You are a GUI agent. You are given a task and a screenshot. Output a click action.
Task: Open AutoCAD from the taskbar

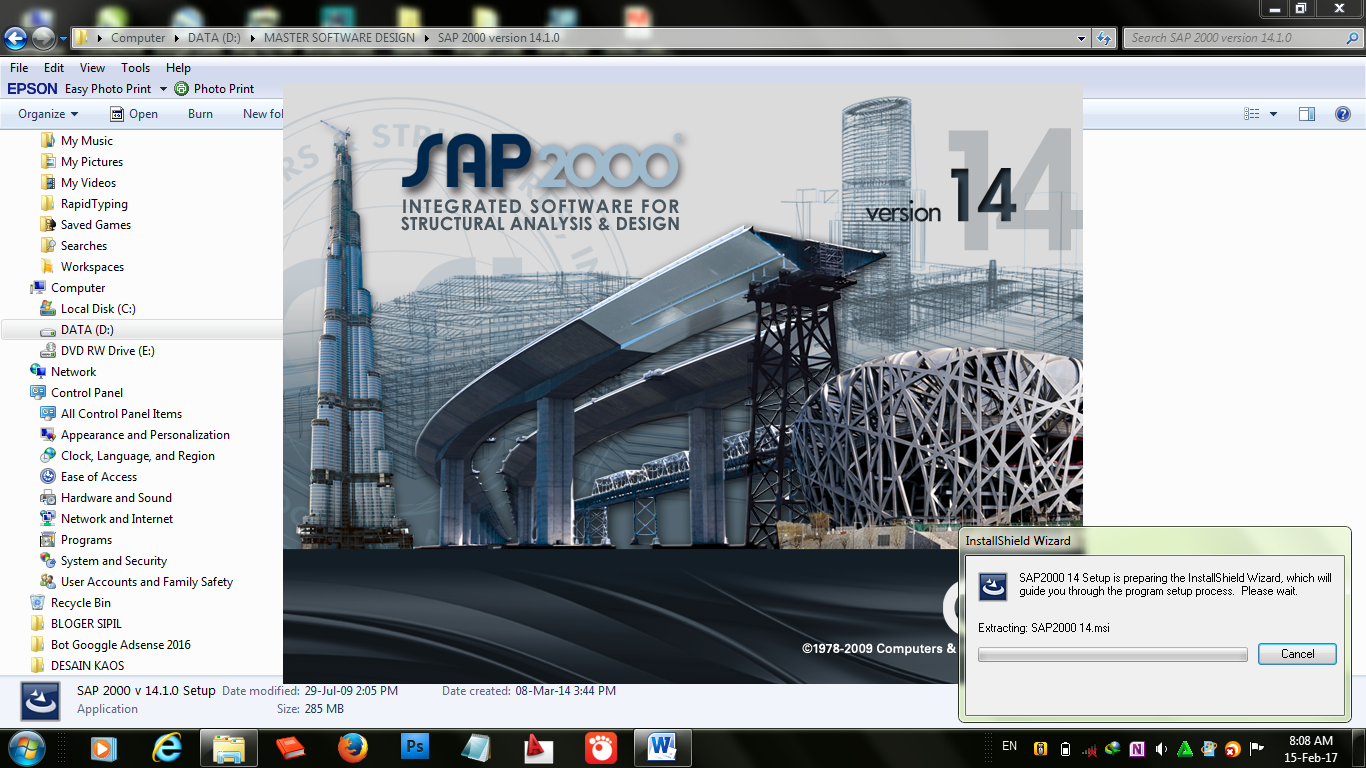pyautogui.click(x=539, y=748)
